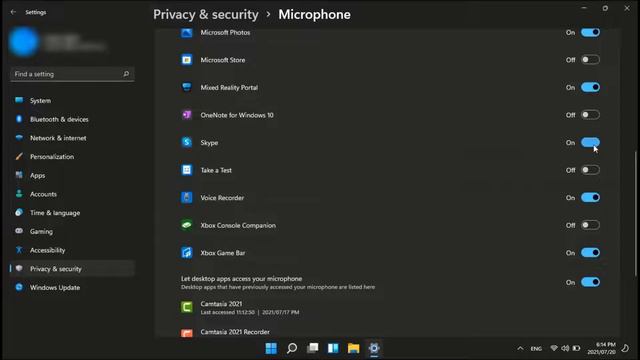Show hidden icons chevron in system tray
The image size is (640, 360).
tap(520, 348)
